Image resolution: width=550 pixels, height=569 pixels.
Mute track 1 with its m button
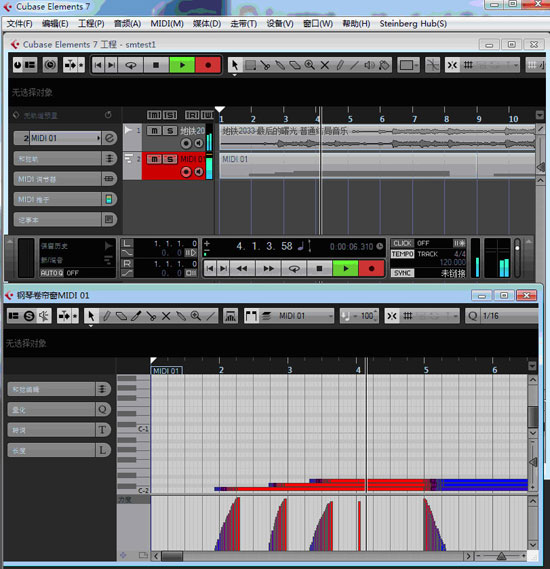154,131
